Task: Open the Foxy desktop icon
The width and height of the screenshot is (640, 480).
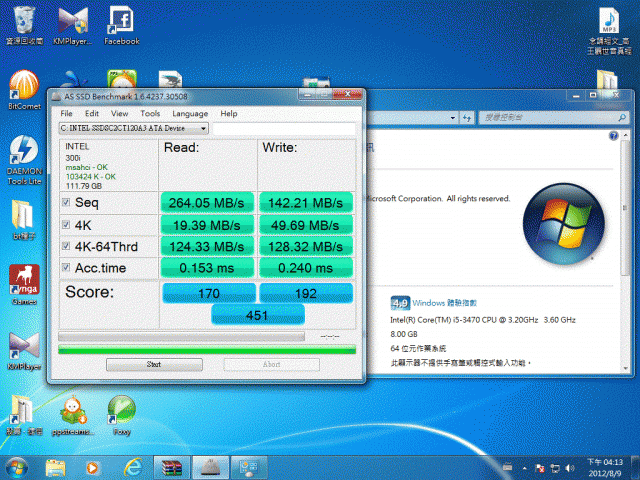Action: coord(122,415)
